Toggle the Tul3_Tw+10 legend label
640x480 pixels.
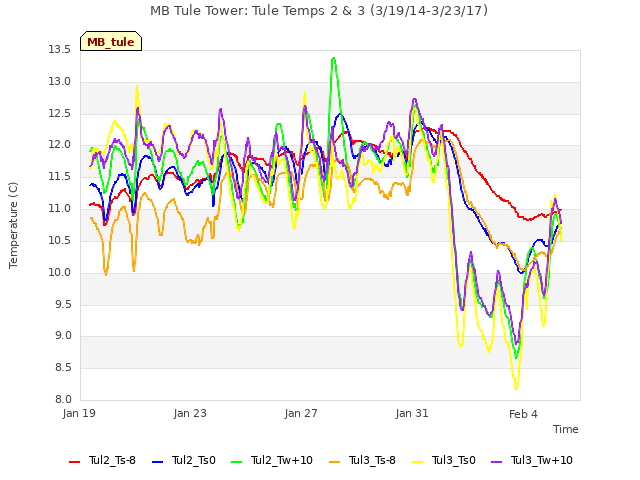point(542,461)
